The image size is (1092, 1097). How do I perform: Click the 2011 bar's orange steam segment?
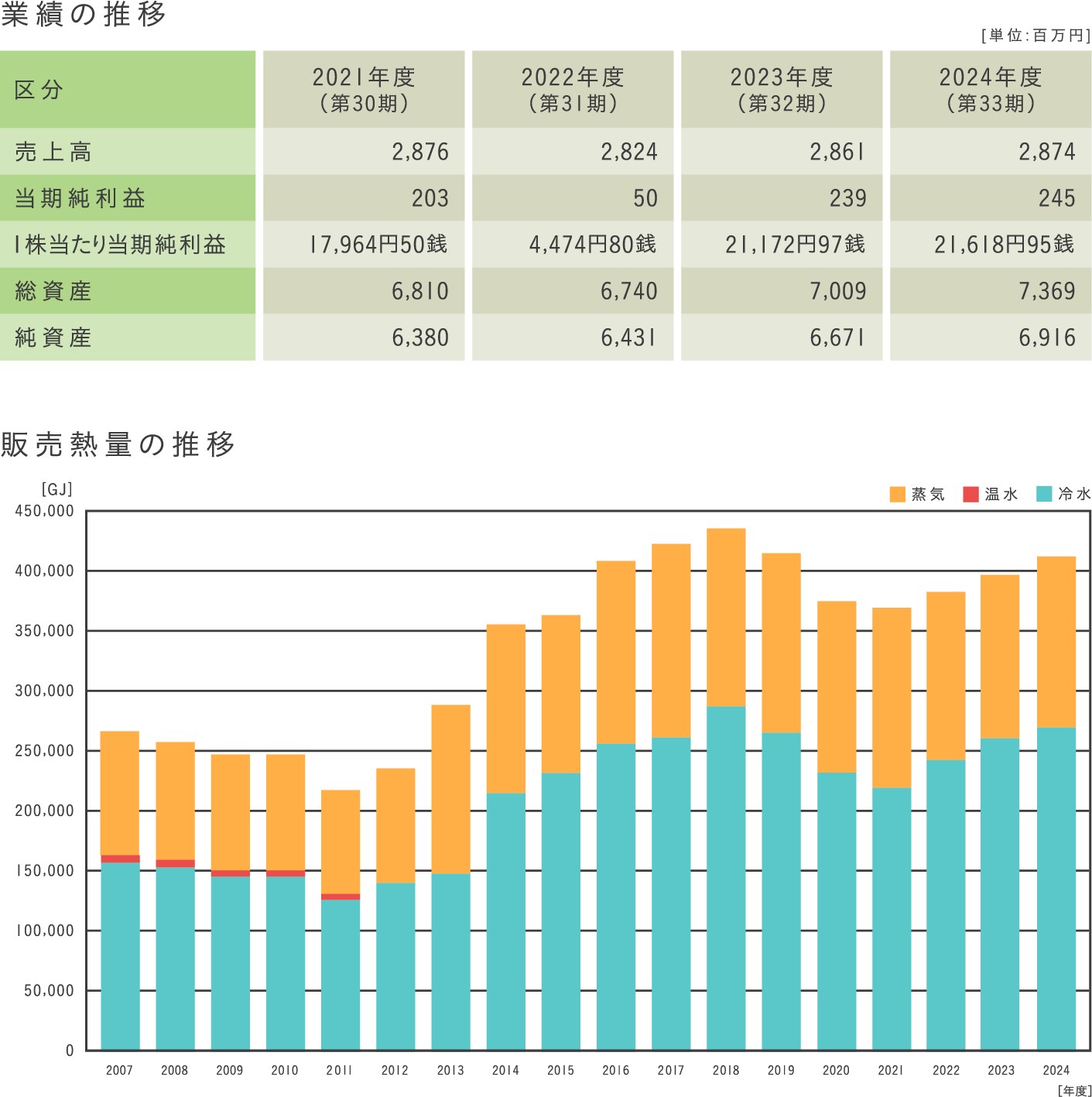coord(341,841)
